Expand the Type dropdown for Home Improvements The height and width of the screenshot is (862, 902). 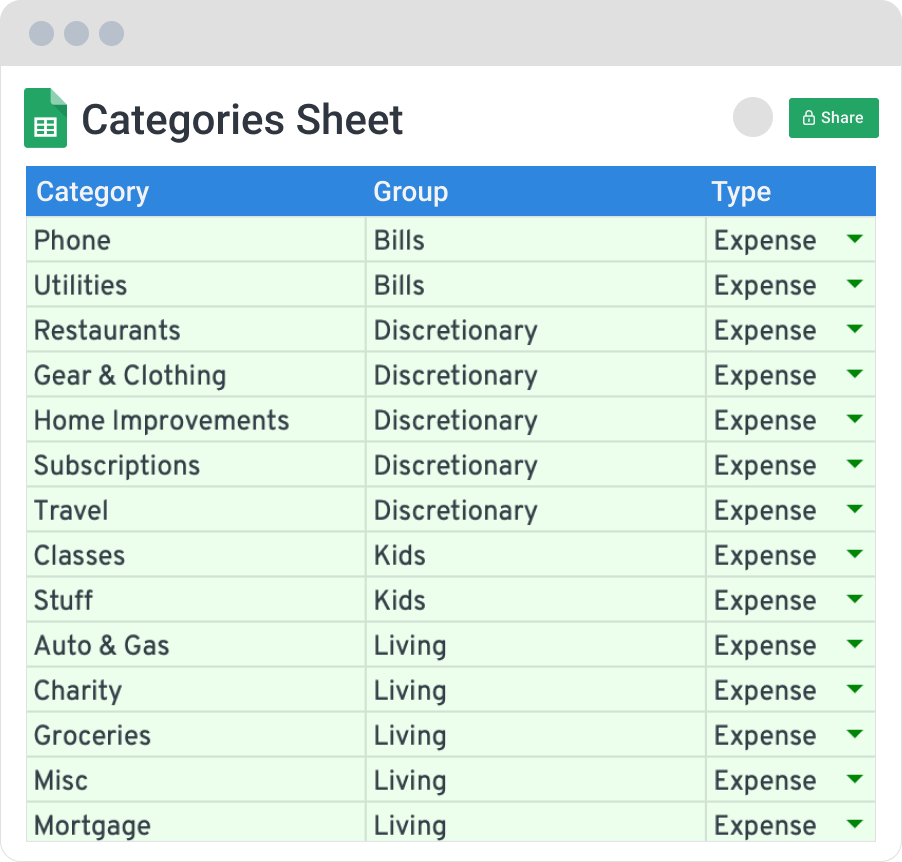[855, 419]
